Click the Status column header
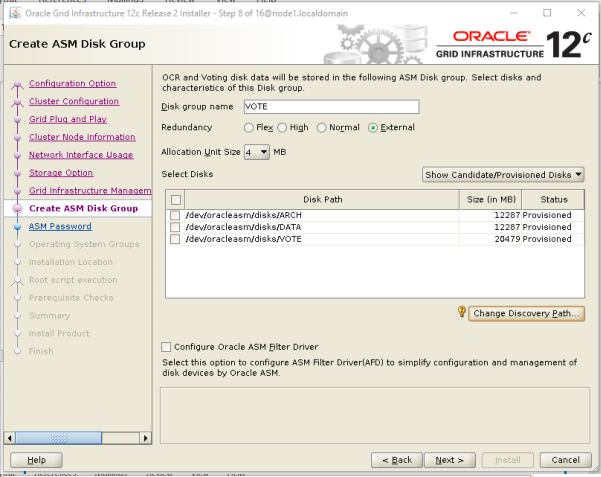The height and width of the screenshot is (477, 601). [553, 200]
